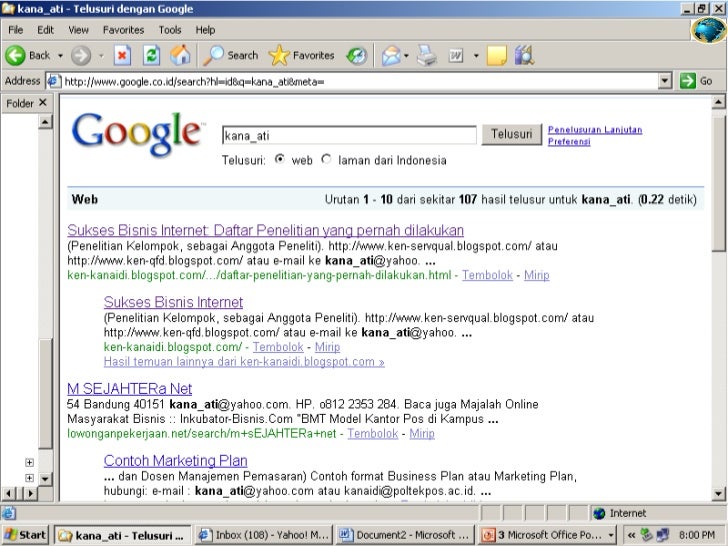Screen dimensions: 728x546
Task: Open Daftar Penelitian yang pernah dilakukan result
Action: [x=266, y=230]
